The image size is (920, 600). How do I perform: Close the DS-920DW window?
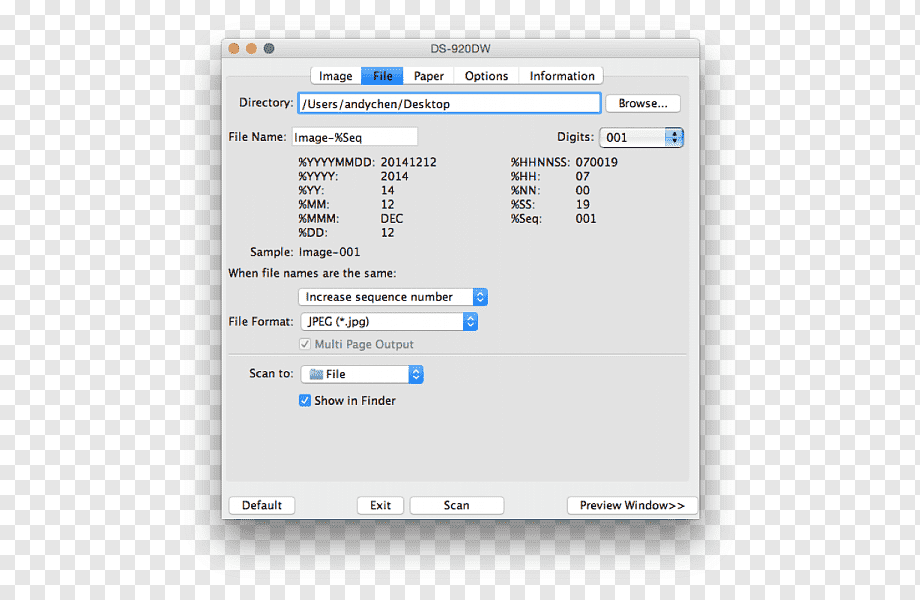click(234, 49)
